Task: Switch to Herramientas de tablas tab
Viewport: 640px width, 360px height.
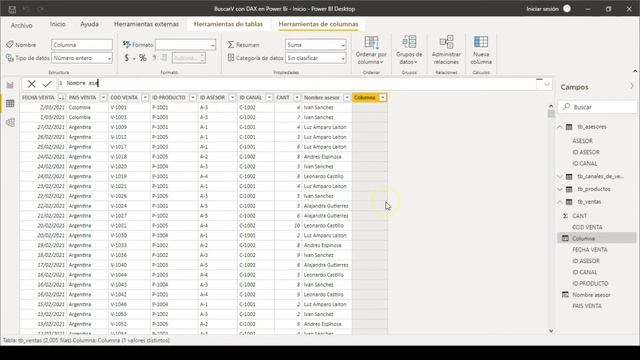Action: coord(228,24)
